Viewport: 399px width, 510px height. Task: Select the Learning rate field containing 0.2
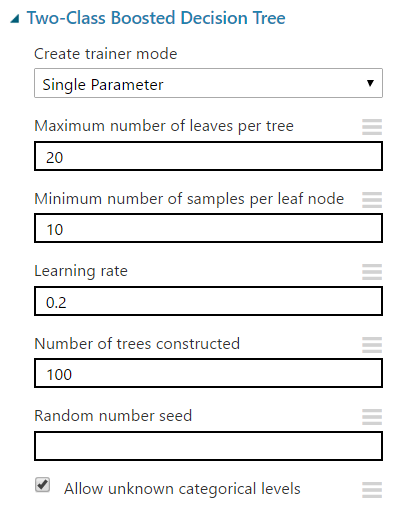(x=208, y=301)
